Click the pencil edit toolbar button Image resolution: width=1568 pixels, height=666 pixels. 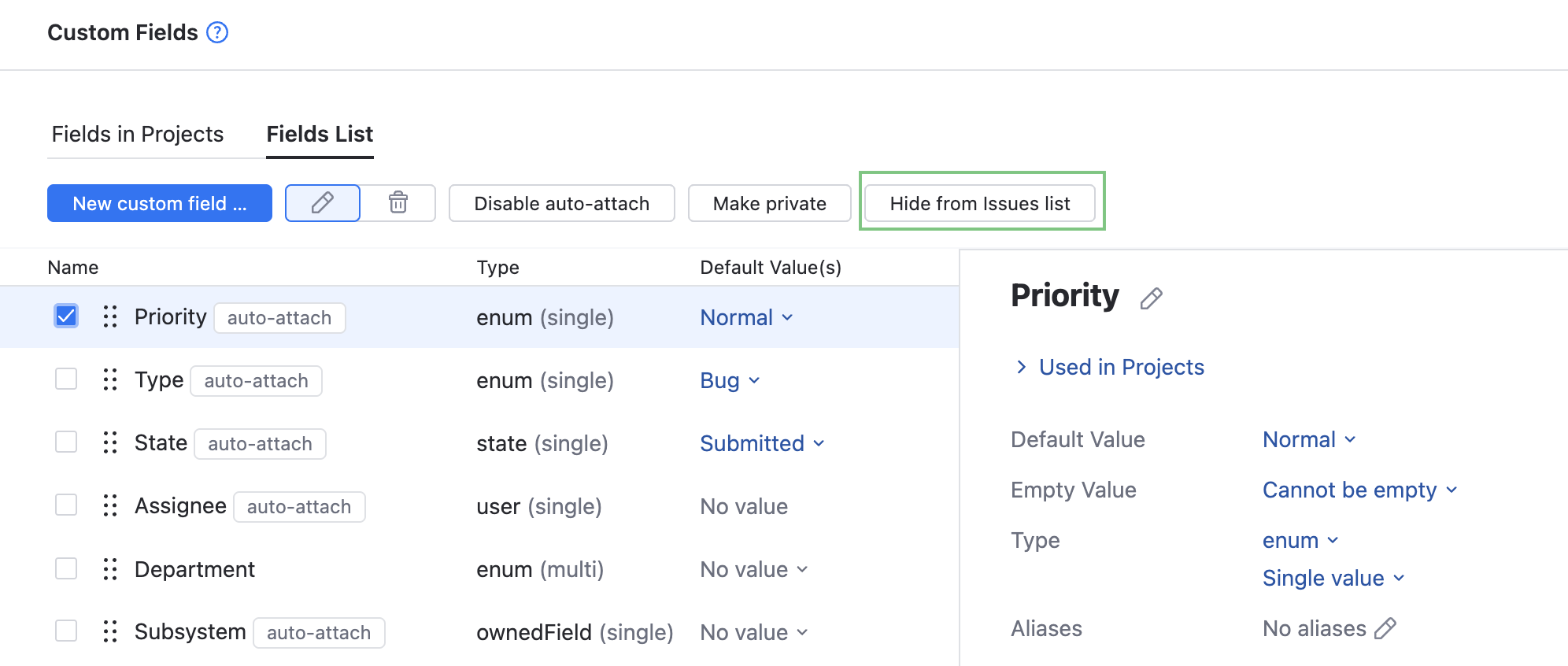[323, 203]
